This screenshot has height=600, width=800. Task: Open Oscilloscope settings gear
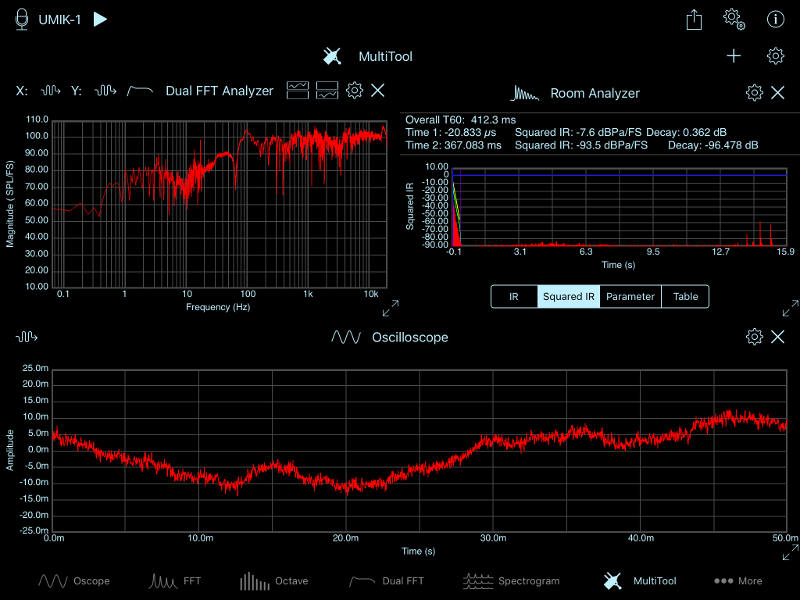(754, 337)
